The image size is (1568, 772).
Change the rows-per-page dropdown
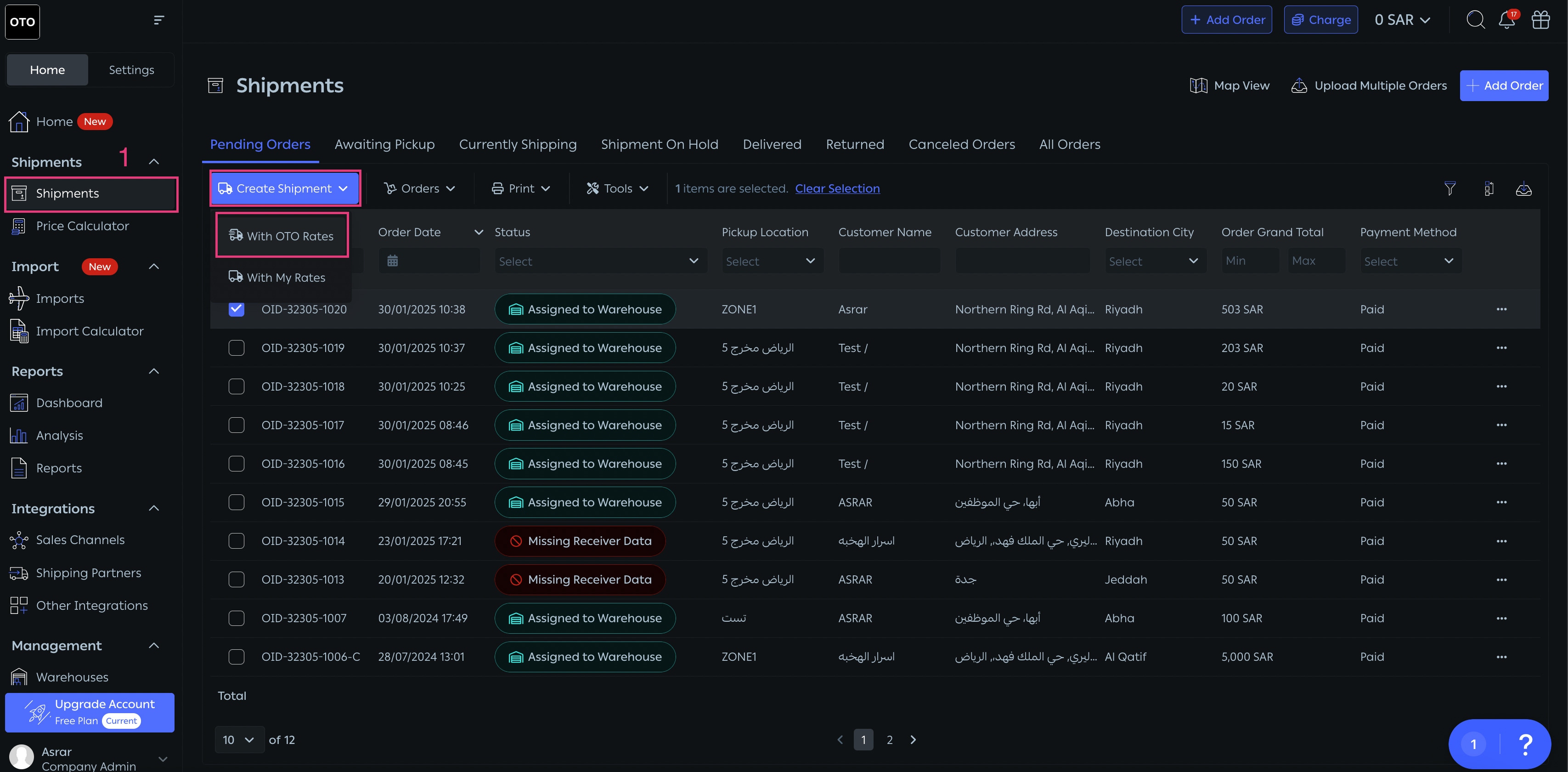pyautogui.click(x=239, y=740)
